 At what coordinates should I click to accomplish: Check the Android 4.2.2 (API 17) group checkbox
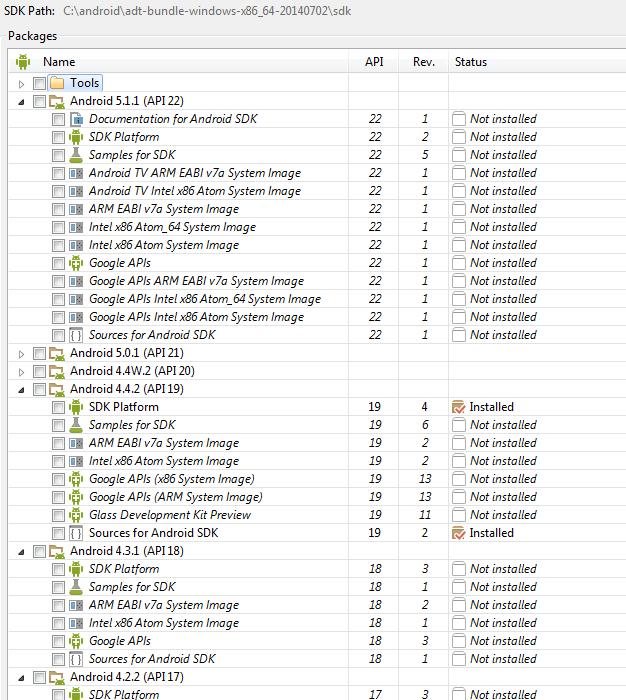click(x=39, y=677)
